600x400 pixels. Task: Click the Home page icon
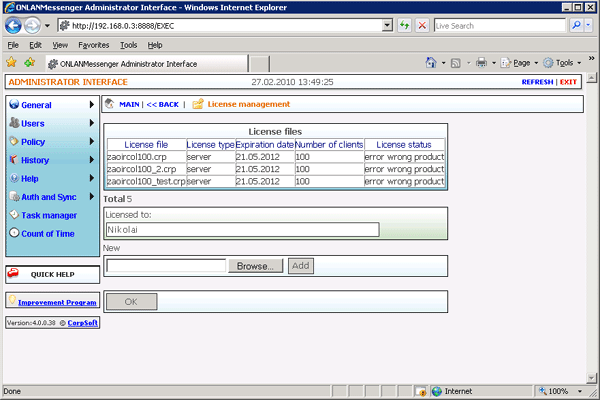tap(431, 62)
